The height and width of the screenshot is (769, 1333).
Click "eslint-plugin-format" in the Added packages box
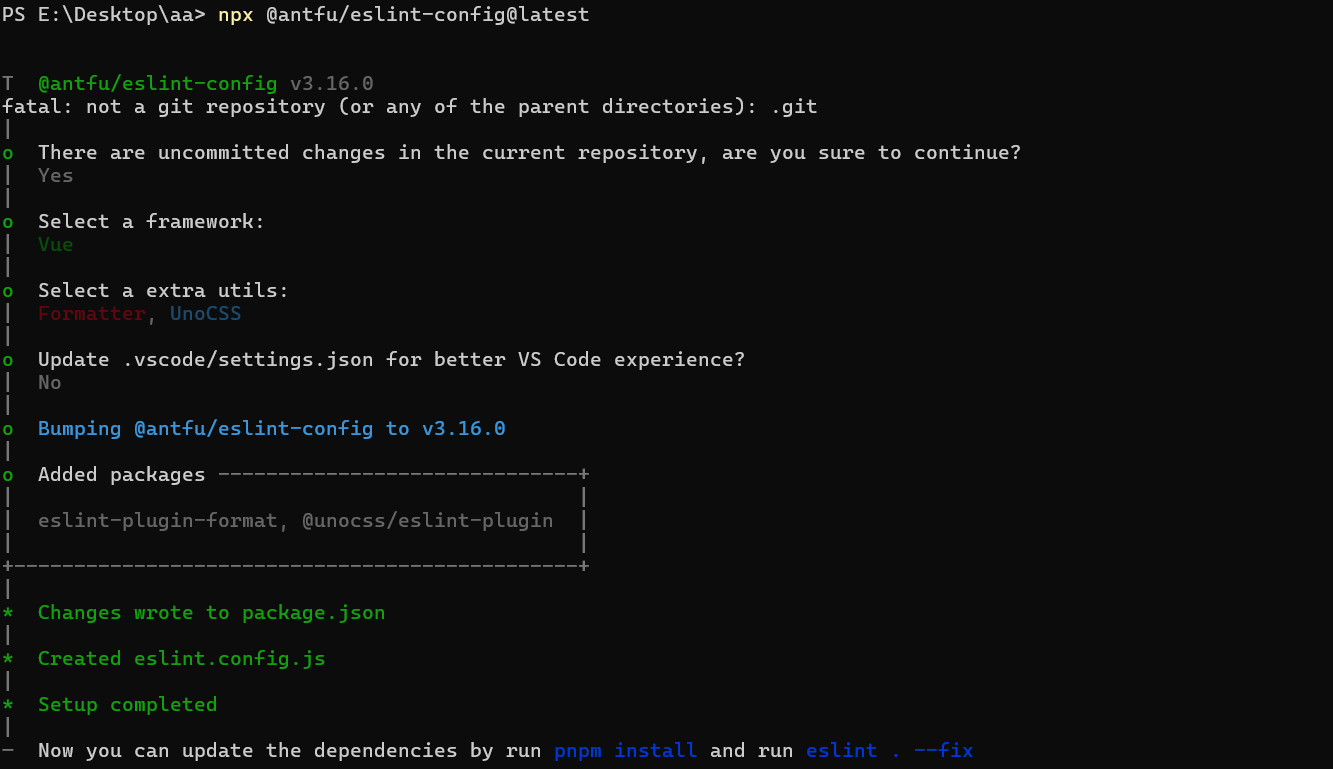pyautogui.click(x=157, y=521)
